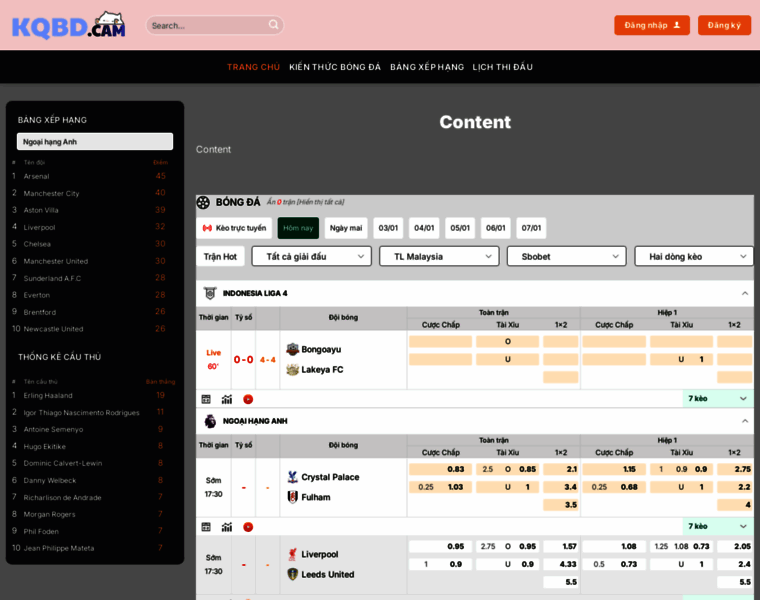760x600 pixels.
Task: Select the 05/01 date tab
Action: 460,228
